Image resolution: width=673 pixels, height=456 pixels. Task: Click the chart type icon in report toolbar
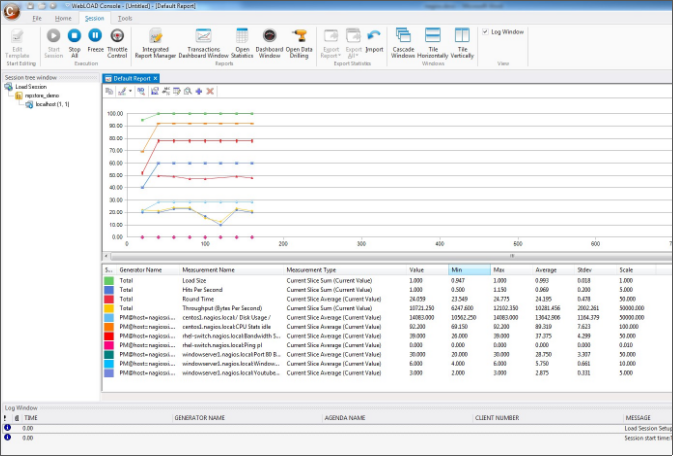122,91
